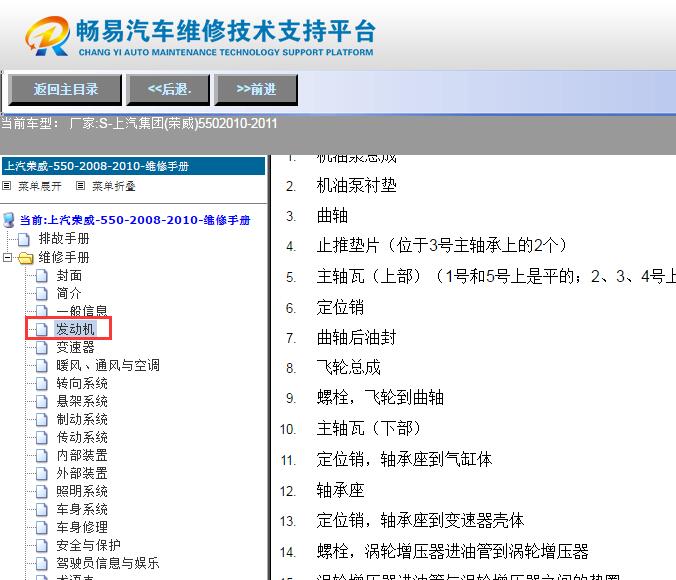Click the 返回主目录 button
The image size is (676, 580).
pyautogui.click(x=65, y=90)
